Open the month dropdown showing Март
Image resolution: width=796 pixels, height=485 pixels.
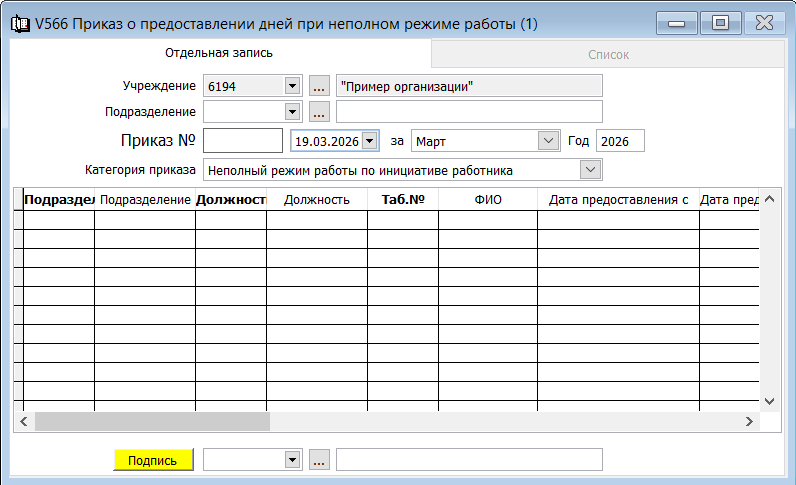tap(547, 141)
